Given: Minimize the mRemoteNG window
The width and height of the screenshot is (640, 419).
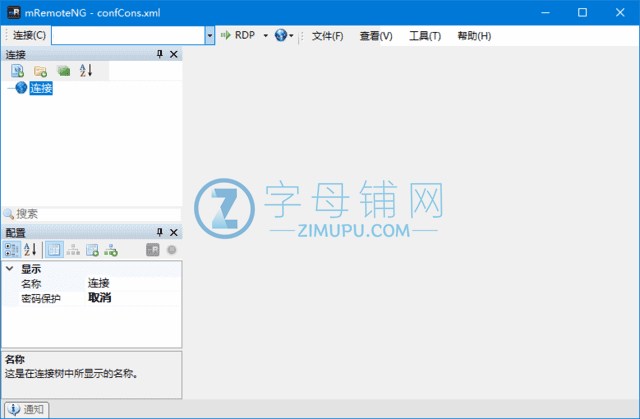Looking at the screenshot, I should 545,13.
